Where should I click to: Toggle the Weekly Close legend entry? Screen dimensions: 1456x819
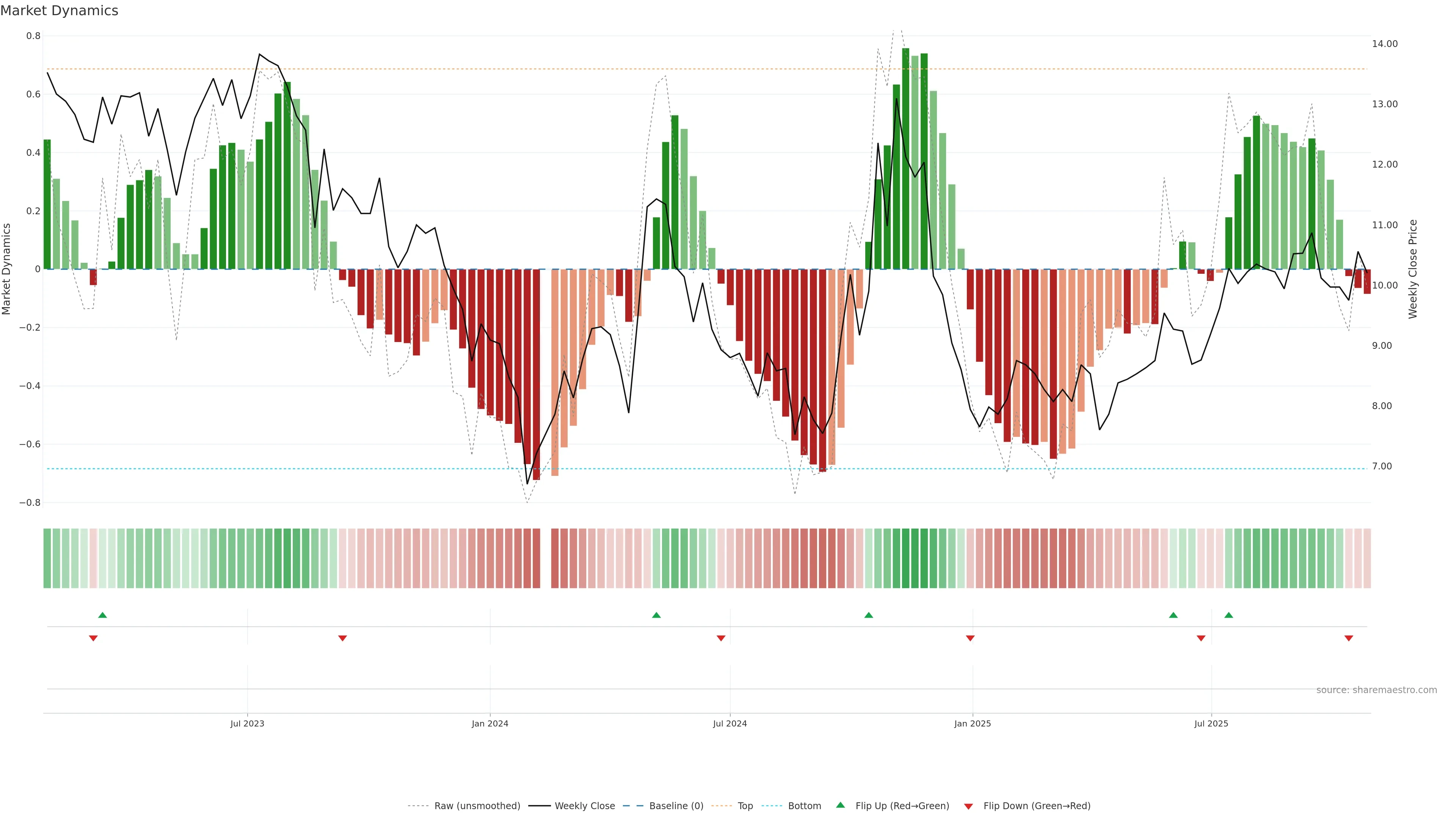(584, 805)
